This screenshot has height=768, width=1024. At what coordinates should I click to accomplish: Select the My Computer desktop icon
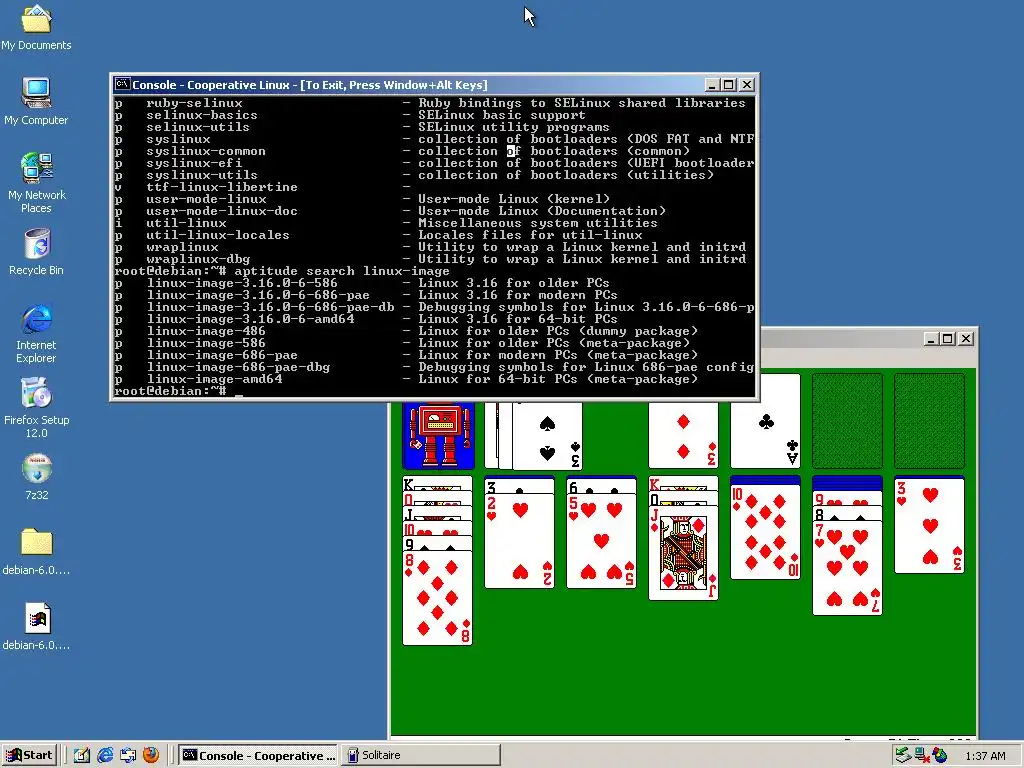(x=36, y=101)
